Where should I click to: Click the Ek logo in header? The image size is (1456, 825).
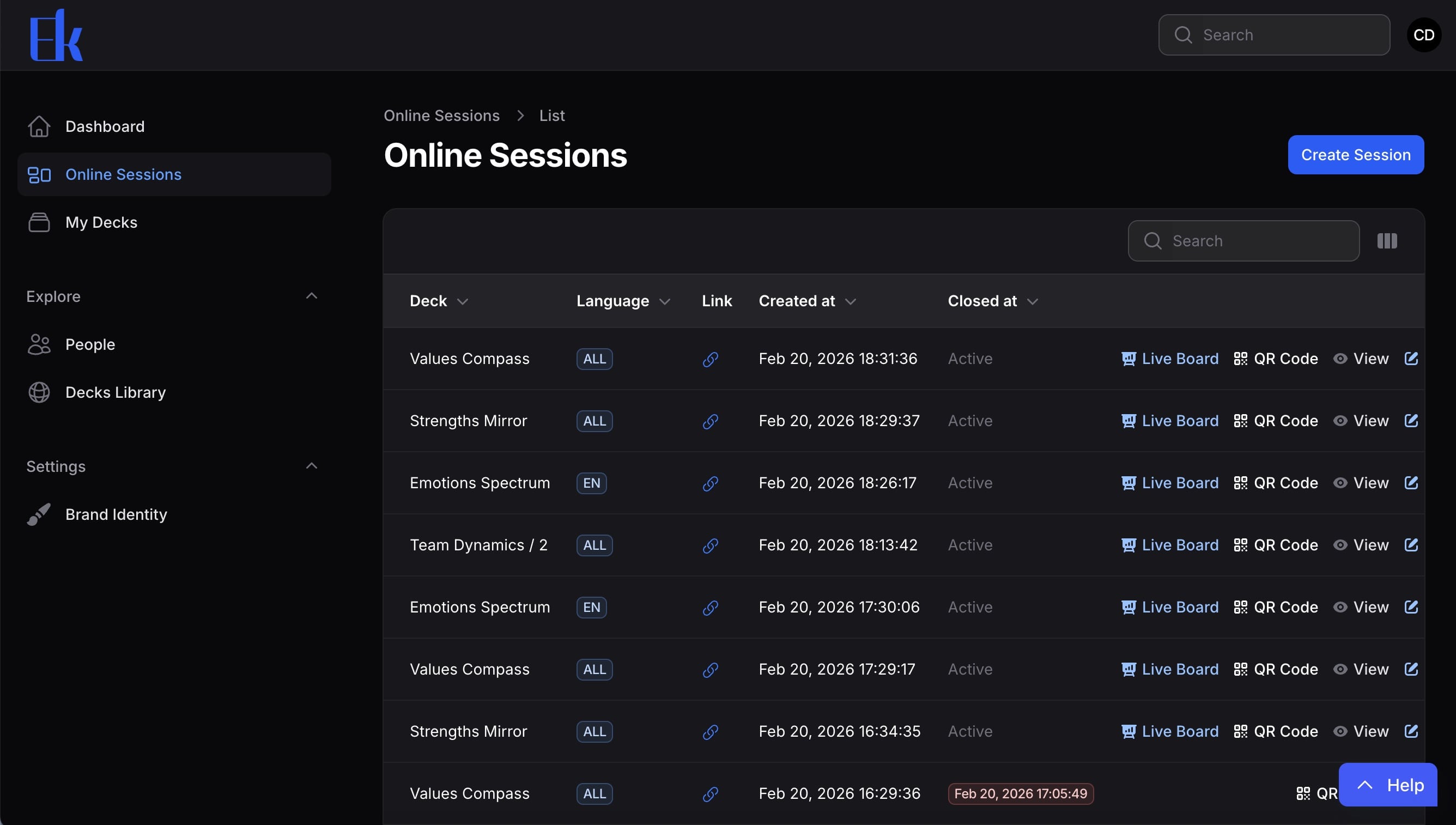[x=56, y=35]
